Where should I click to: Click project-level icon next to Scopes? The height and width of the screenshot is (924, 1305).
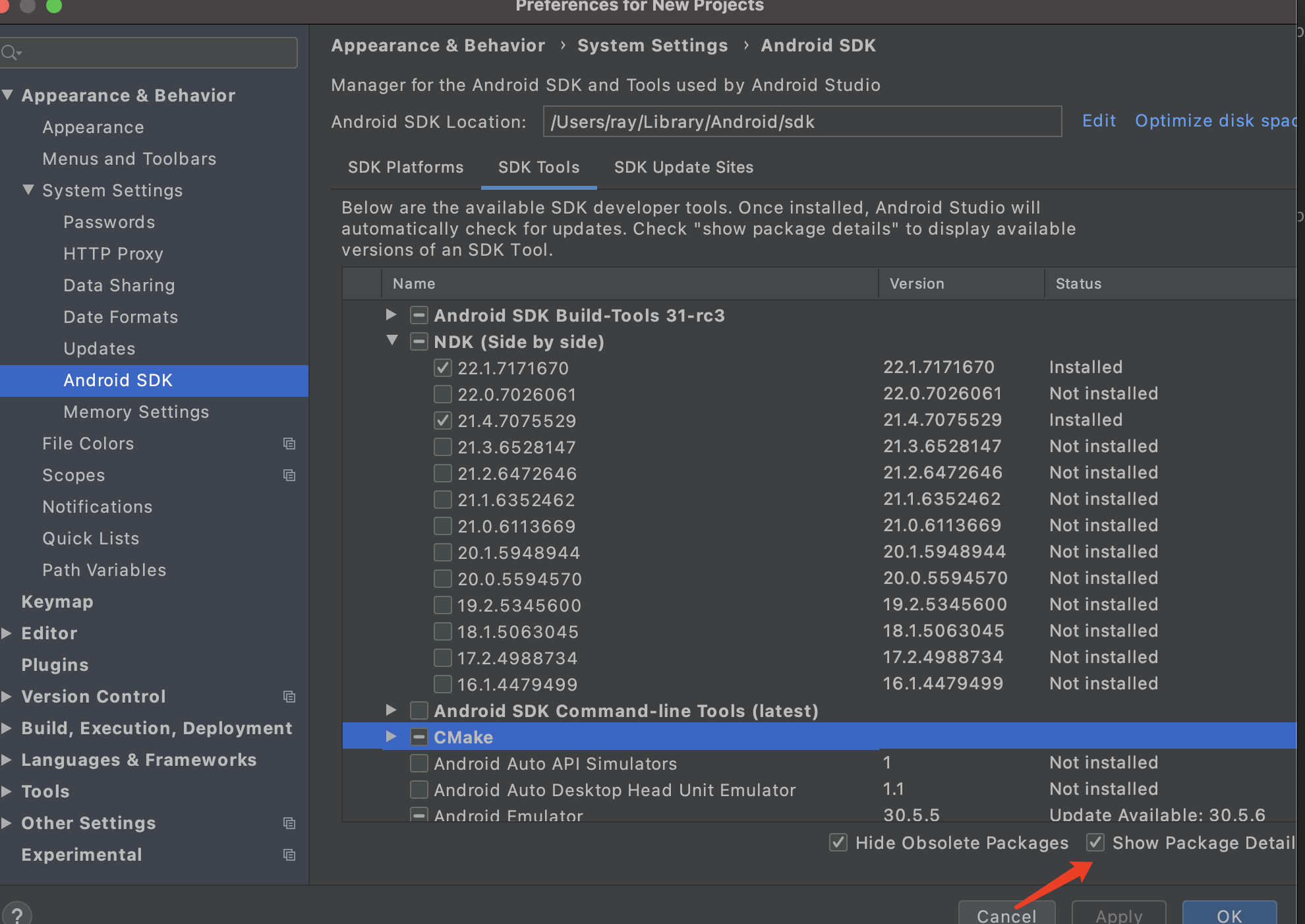289,475
